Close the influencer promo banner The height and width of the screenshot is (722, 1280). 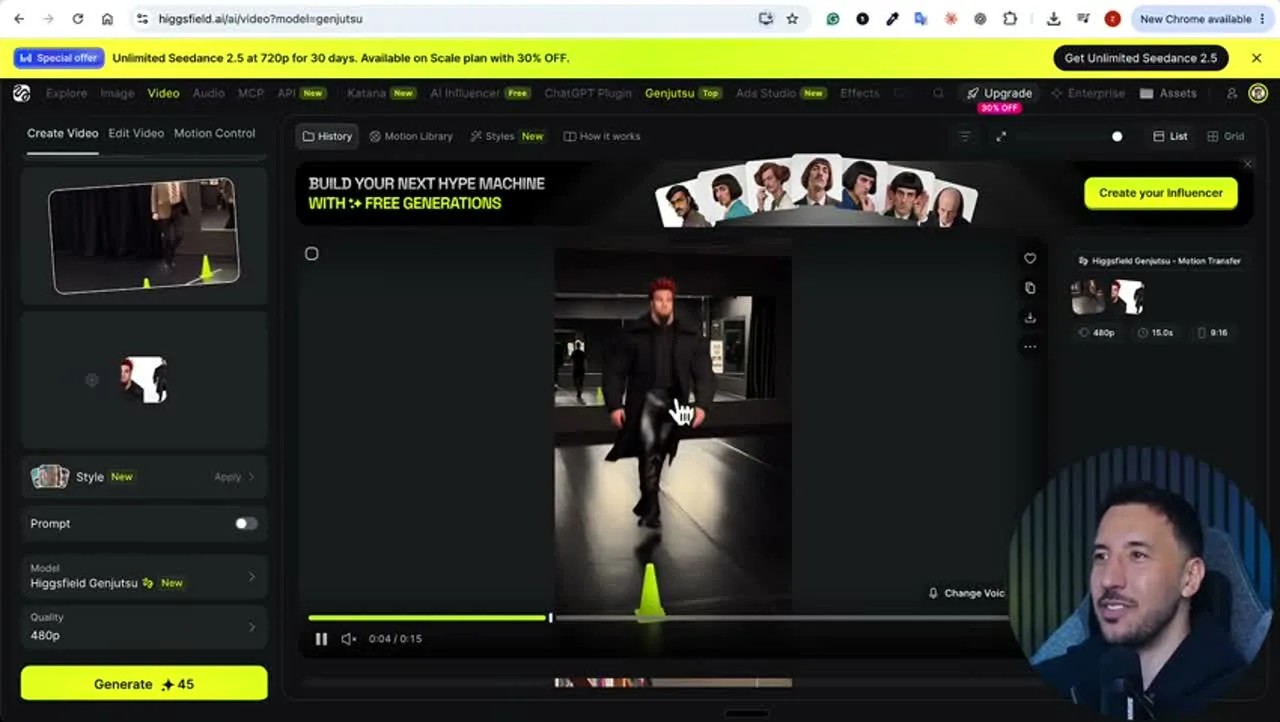pyautogui.click(x=1248, y=164)
